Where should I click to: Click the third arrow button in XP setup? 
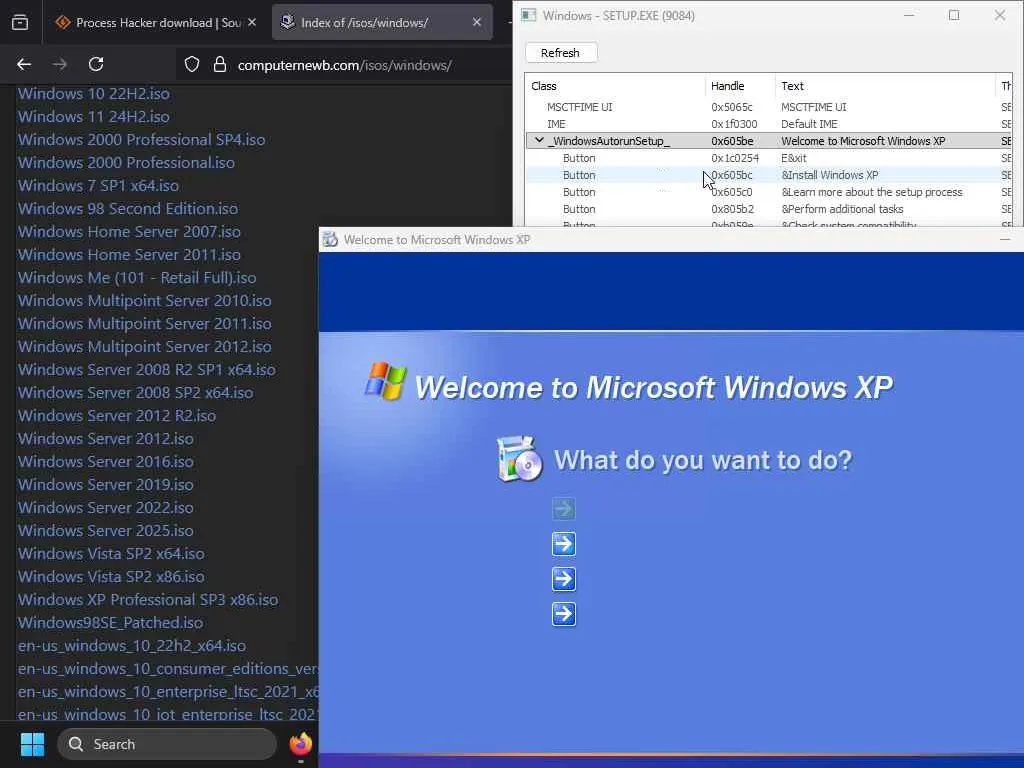(564, 579)
